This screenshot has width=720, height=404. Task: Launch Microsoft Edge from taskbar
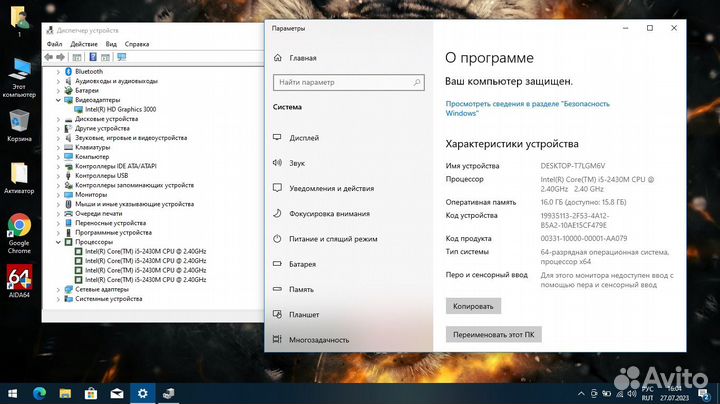(39, 393)
